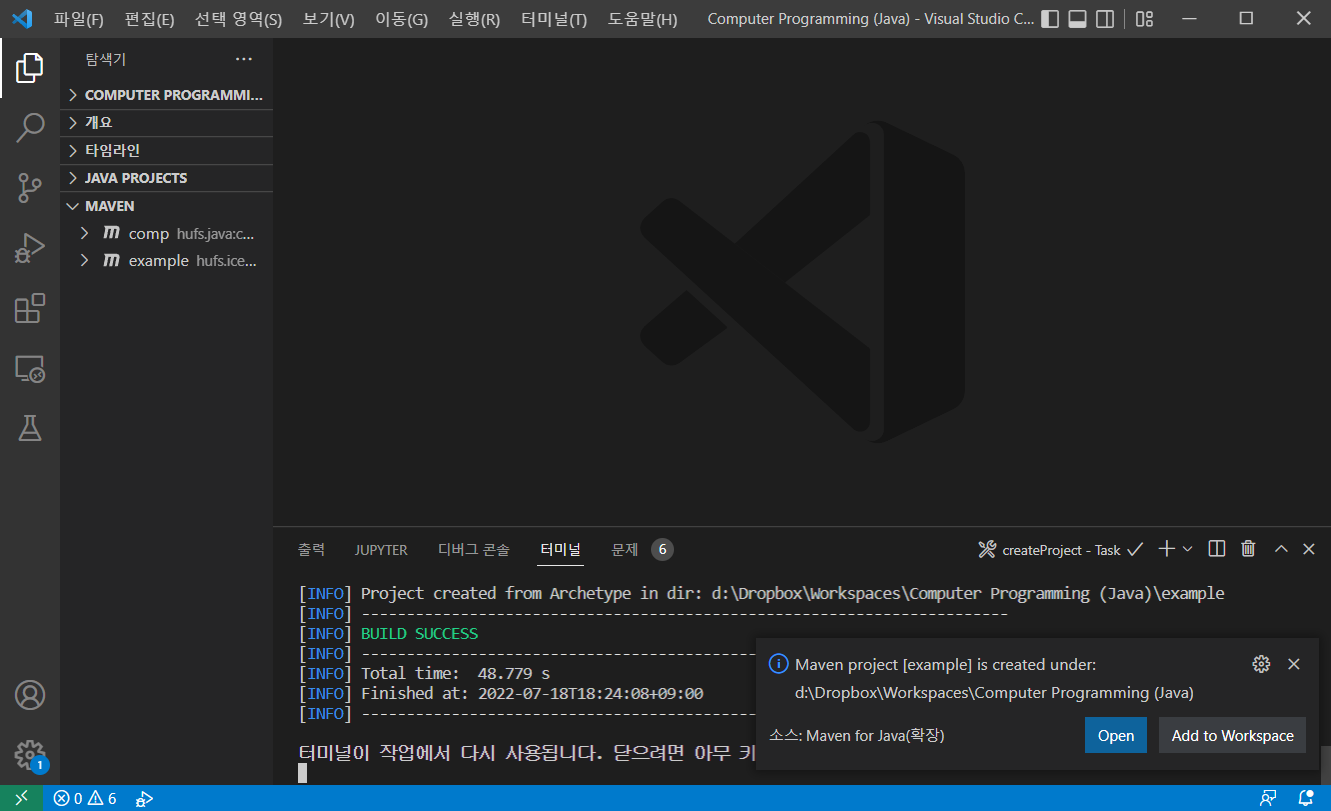Viewport: 1331px width, 811px height.
Task: Switch to the JUPYTER panel tab
Action: (x=381, y=549)
